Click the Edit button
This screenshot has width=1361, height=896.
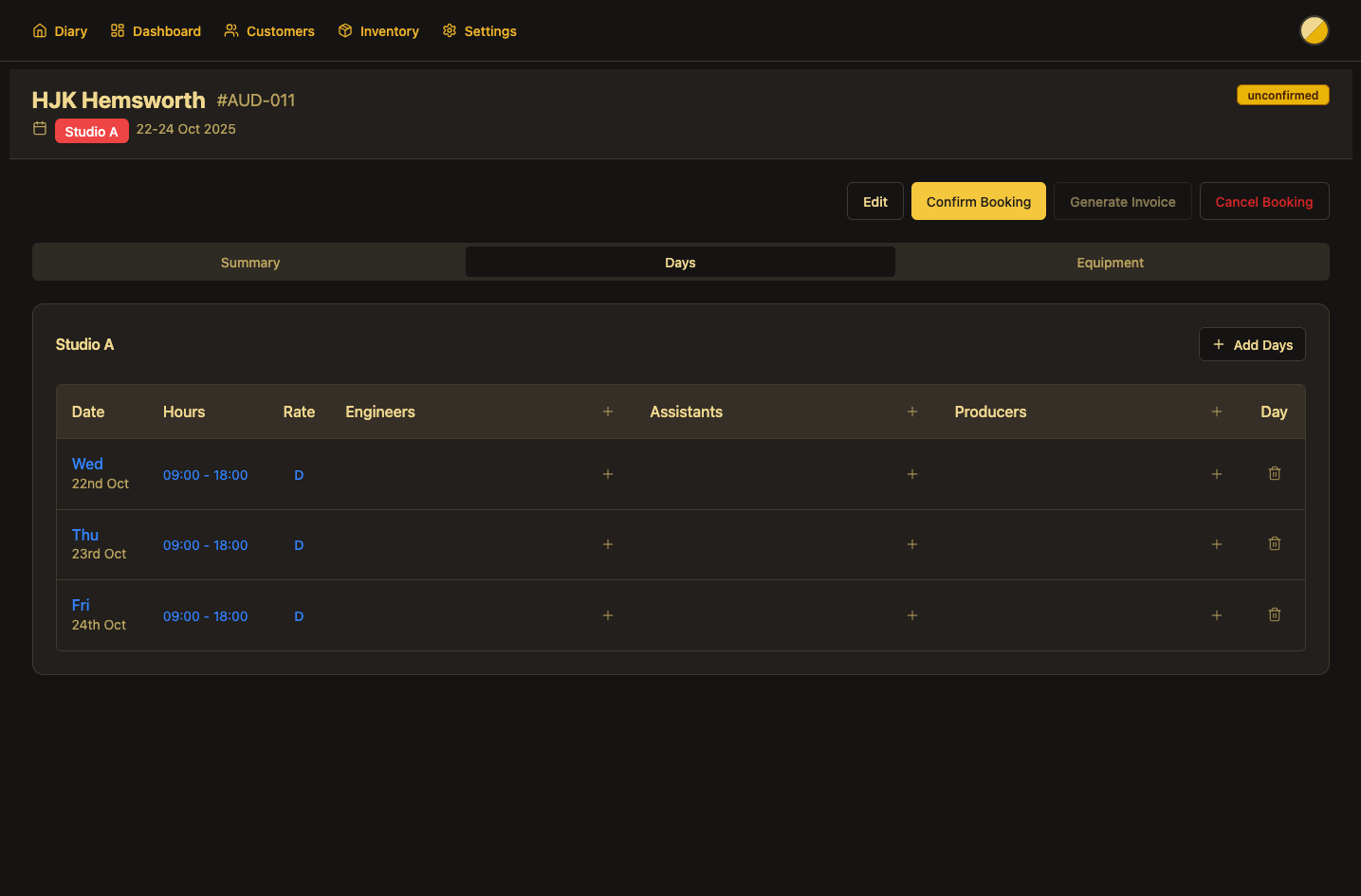point(874,201)
